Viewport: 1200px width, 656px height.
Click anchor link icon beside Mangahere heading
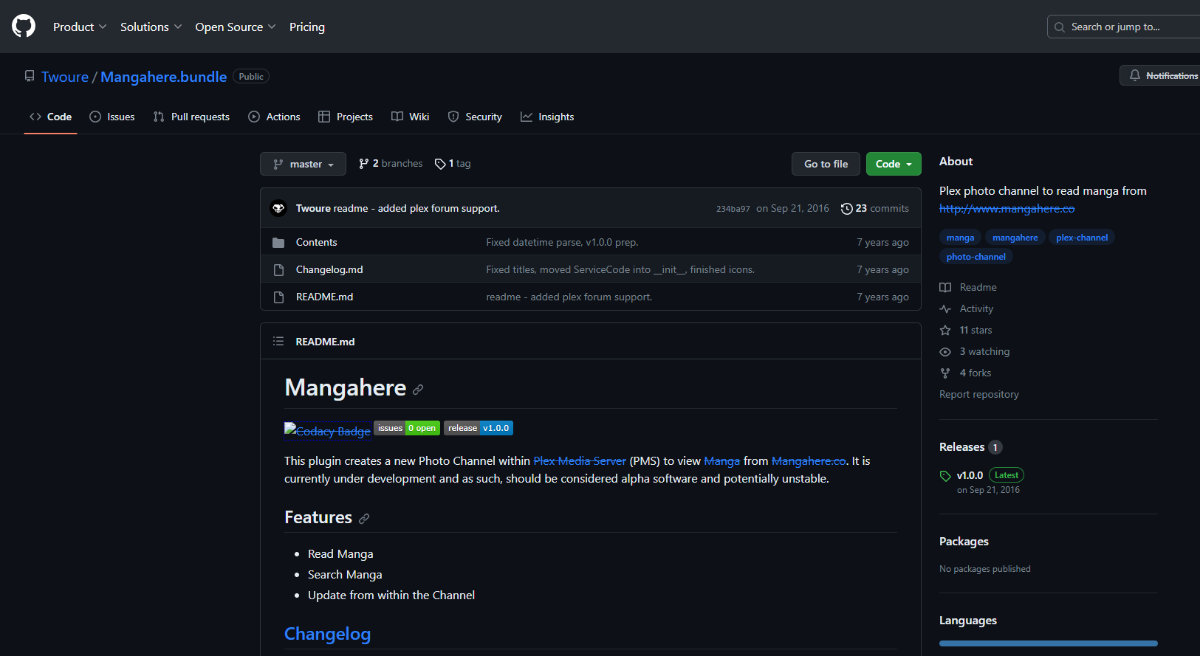[418, 389]
